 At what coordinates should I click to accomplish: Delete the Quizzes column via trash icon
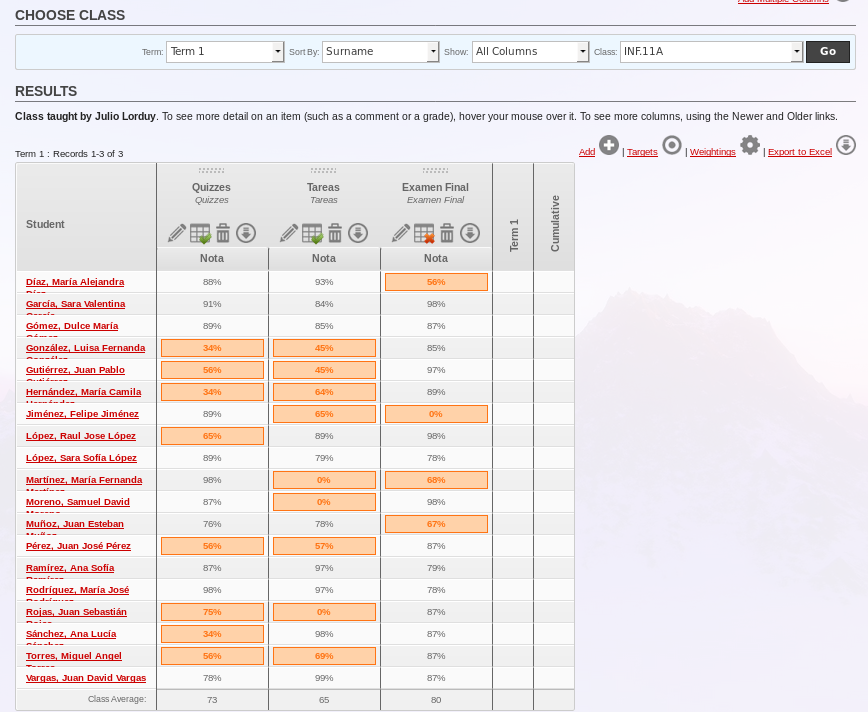point(223,233)
